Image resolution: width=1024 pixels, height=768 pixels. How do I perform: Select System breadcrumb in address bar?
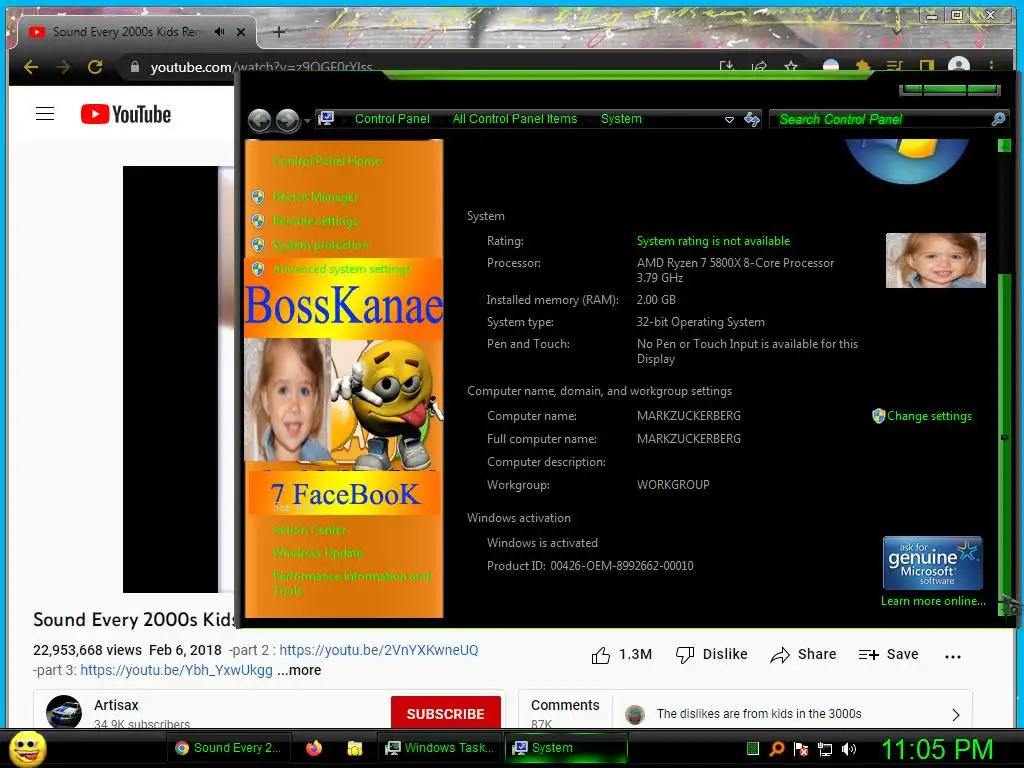(621, 119)
